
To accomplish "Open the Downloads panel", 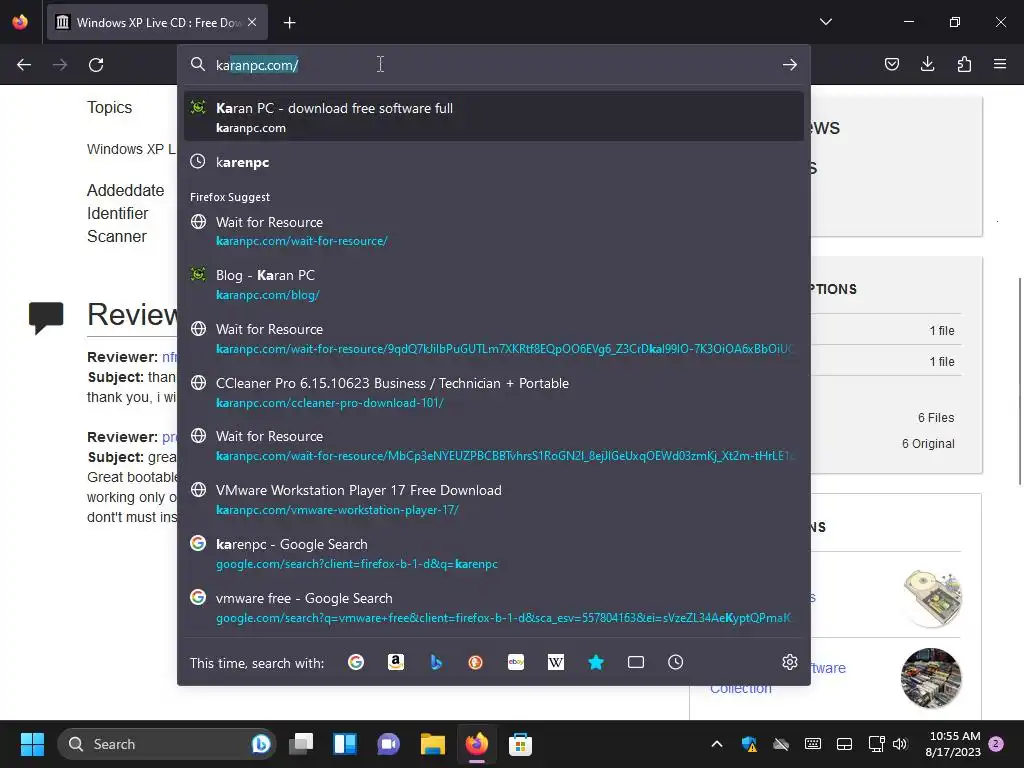I will (927, 64).
